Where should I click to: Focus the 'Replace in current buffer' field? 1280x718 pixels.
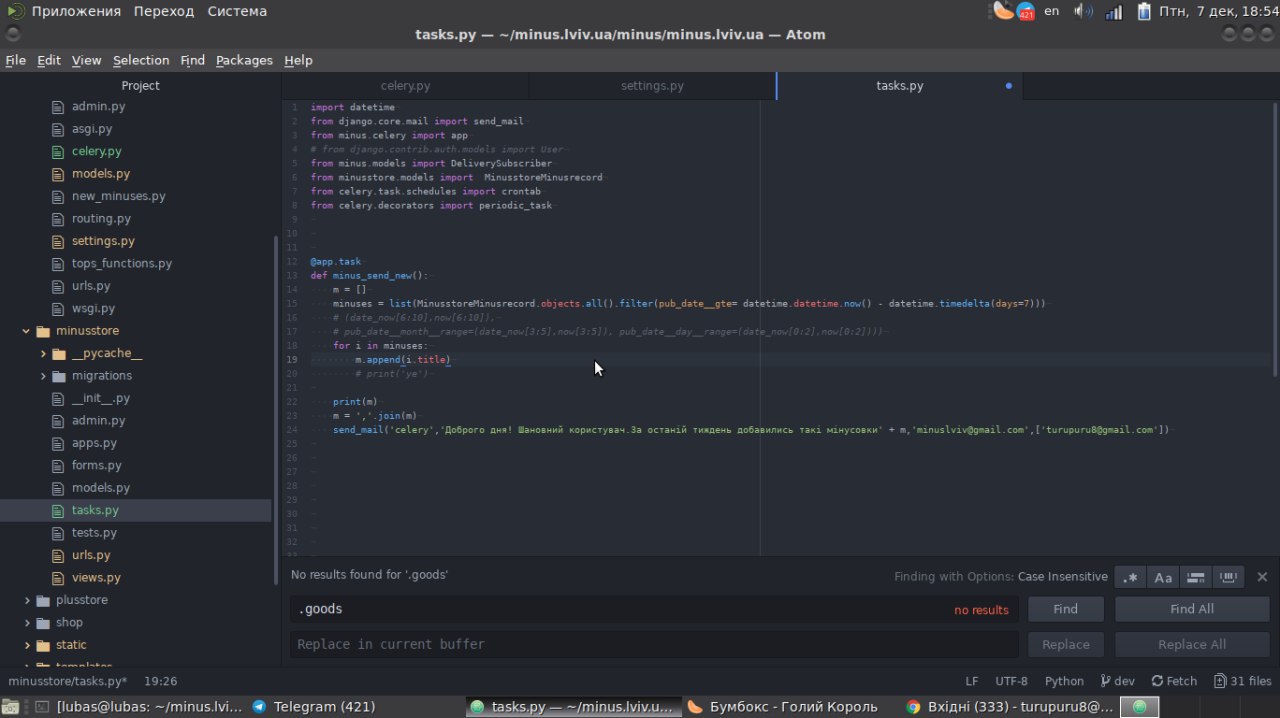[654, 645]
